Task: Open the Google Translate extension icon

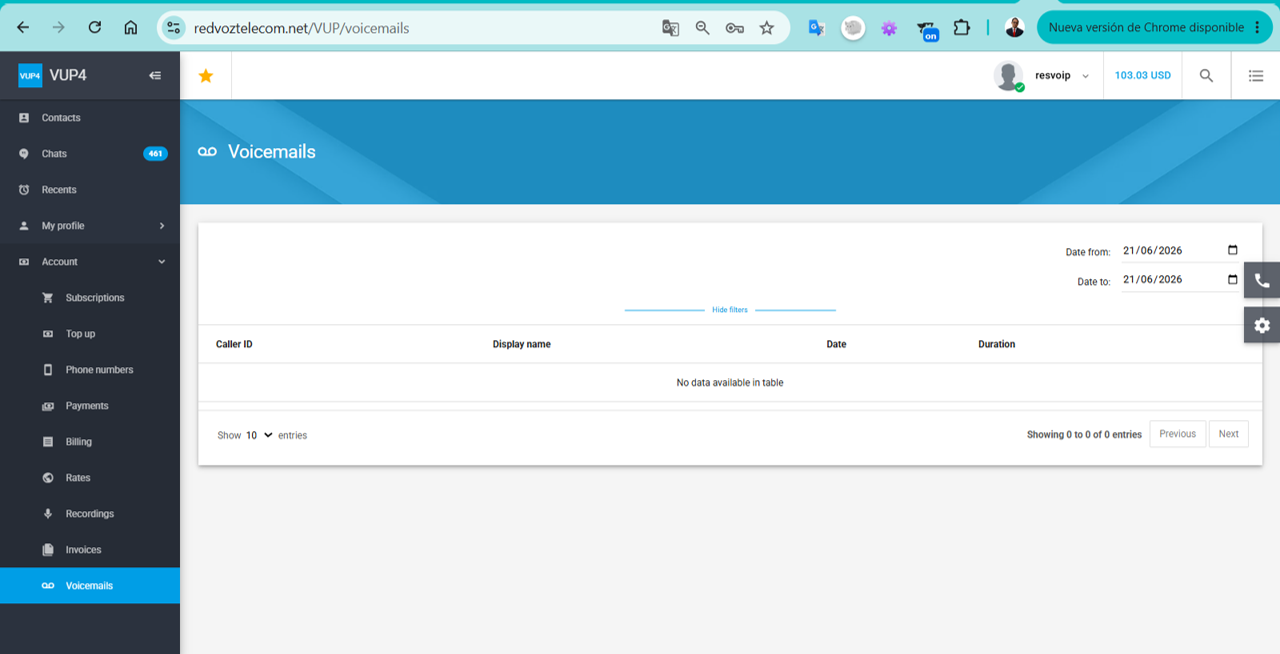Action: pos(816,28)
